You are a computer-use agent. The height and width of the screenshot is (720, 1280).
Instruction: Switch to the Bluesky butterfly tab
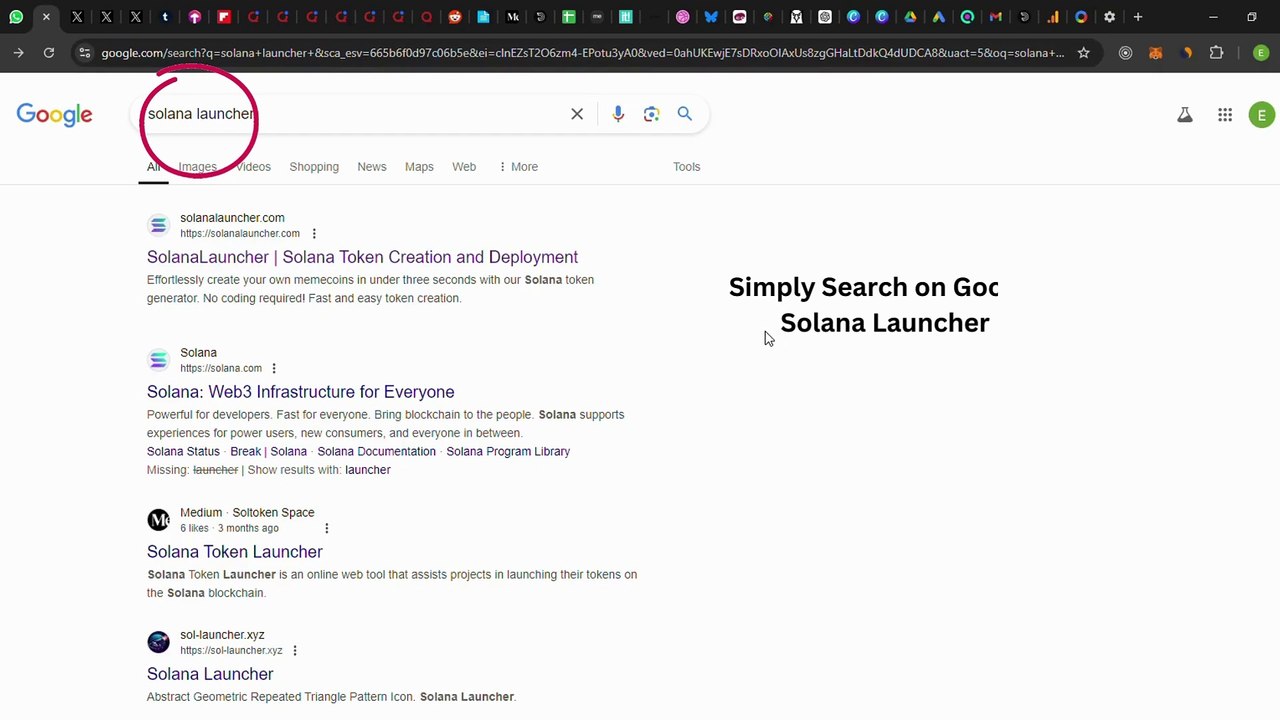(711, 17)
